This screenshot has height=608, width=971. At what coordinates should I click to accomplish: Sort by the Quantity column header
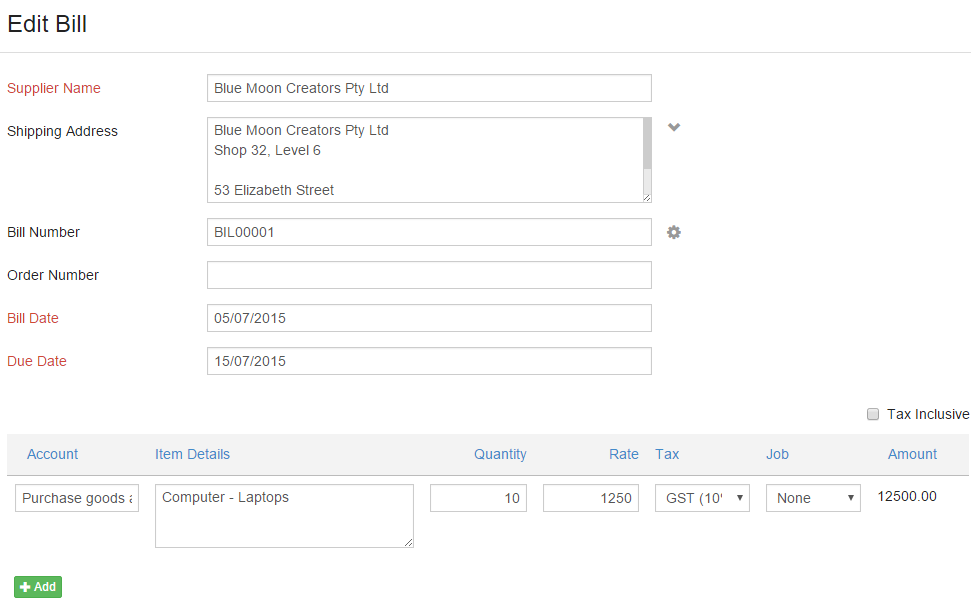[500, 454]
